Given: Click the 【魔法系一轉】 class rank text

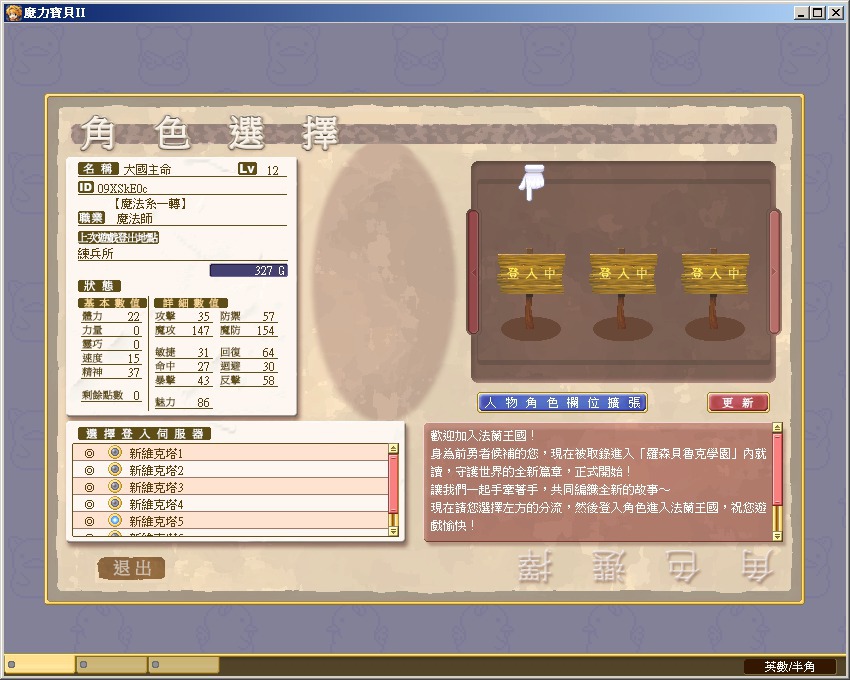Looking at the screenshot, I should click(151, 204).
